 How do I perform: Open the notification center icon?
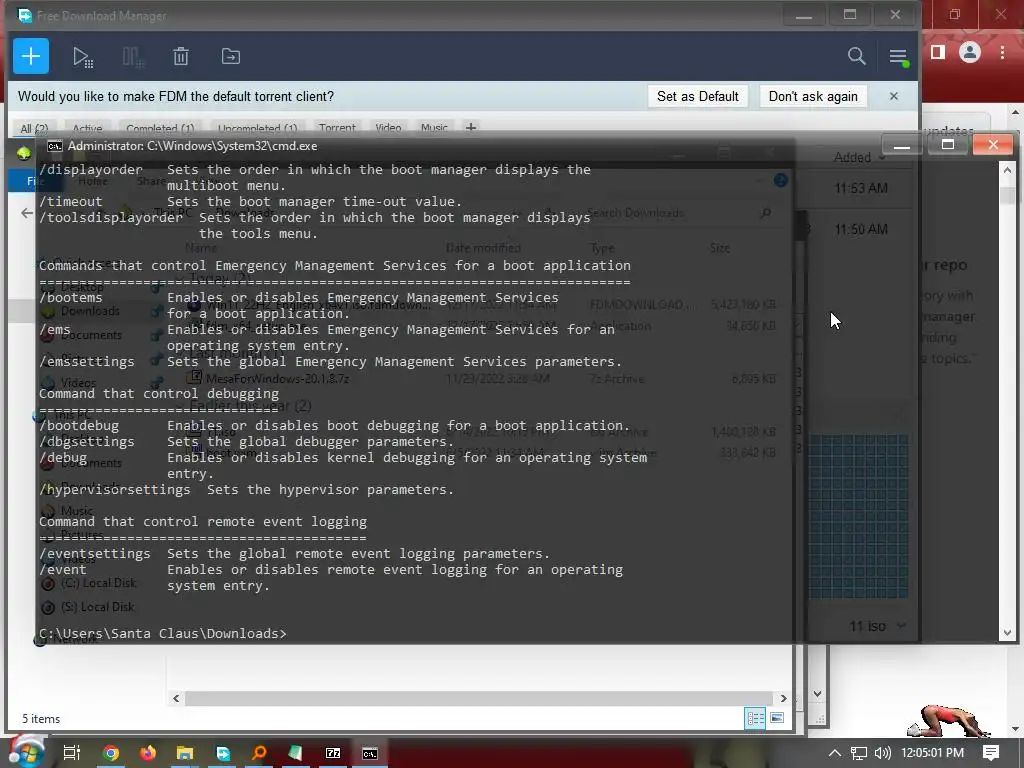pyautogui.click(x=991, y=753)
